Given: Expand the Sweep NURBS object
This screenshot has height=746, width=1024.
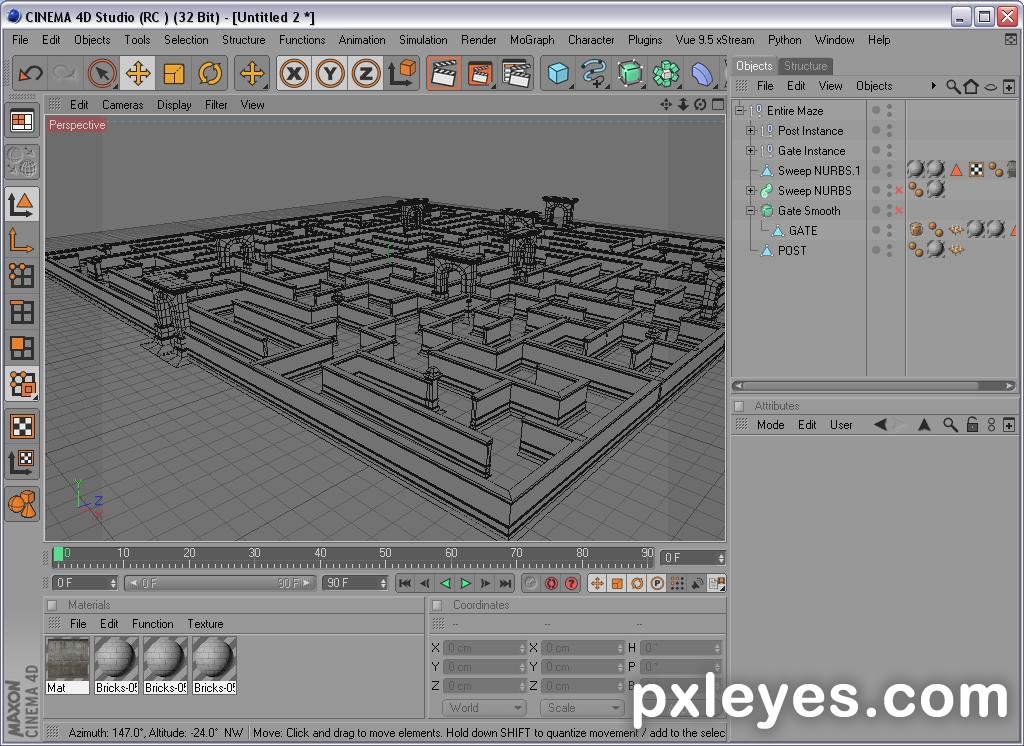Looking at the screenshot, I should [750, 191].
